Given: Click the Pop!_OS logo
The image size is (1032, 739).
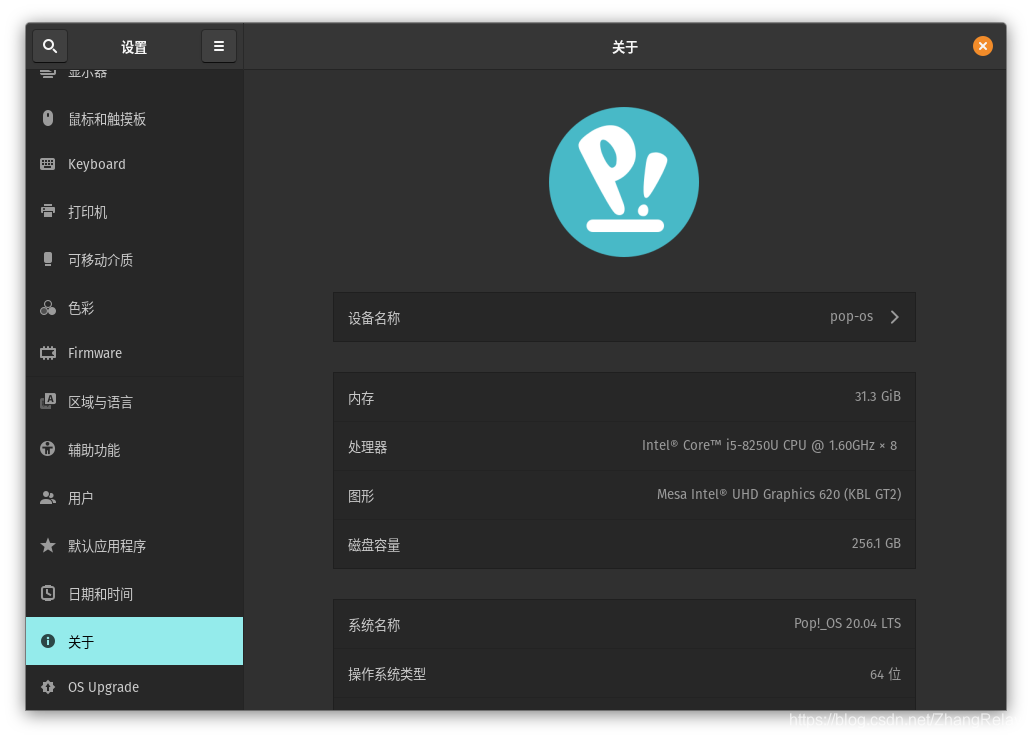Looking at the screenshot, I should (x=624, y=182).
